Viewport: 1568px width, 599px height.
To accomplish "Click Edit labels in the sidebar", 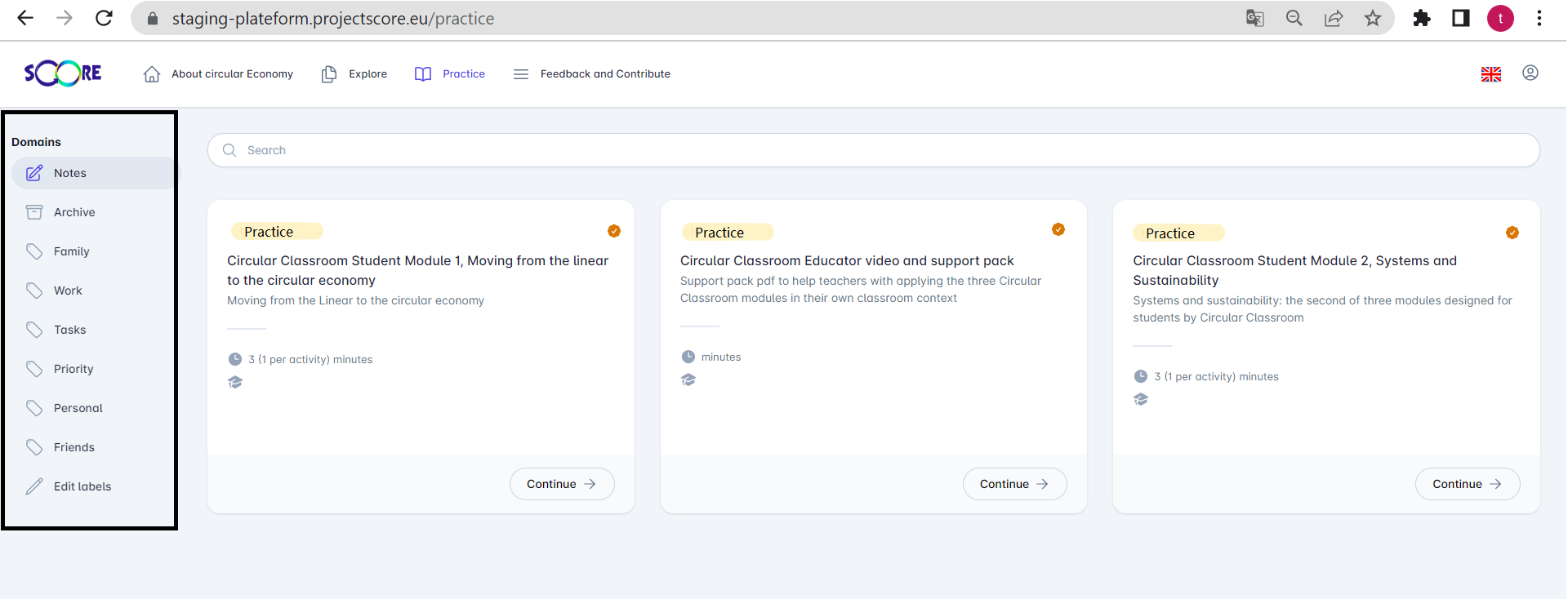I will click(82, 486).
